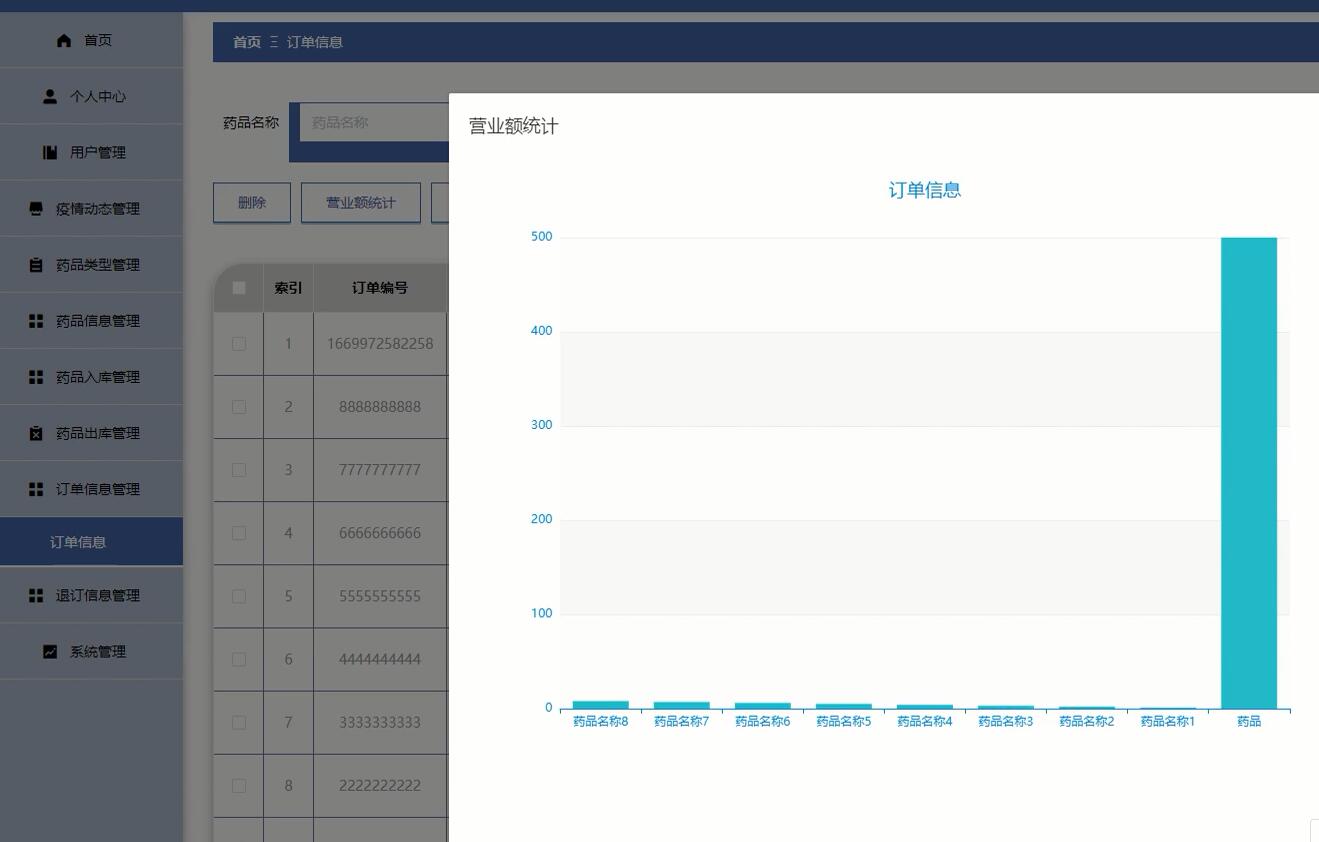The image size is (1319, 842).
Task: Click the 药品名称8 bar in chart
Action: [601, 705]
